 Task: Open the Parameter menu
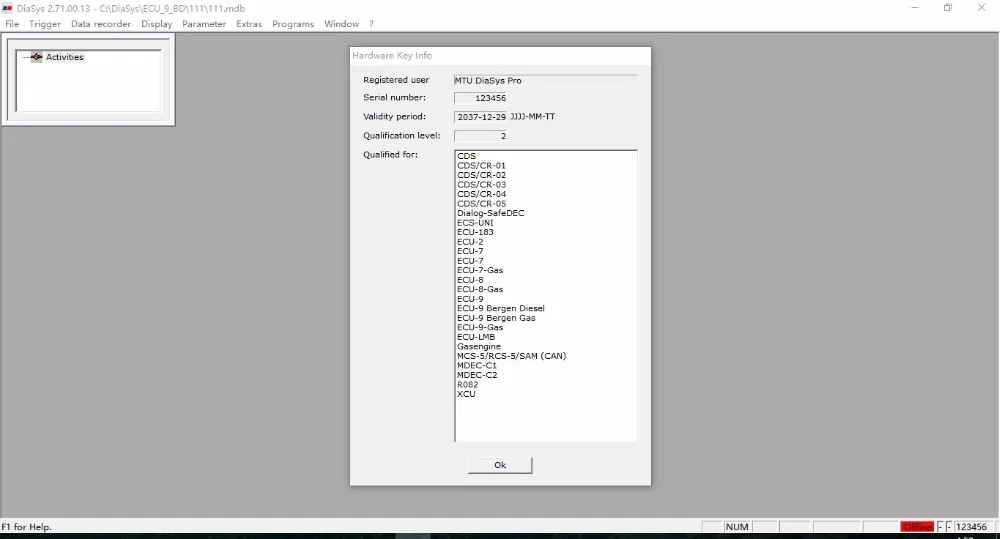point(204,24)
